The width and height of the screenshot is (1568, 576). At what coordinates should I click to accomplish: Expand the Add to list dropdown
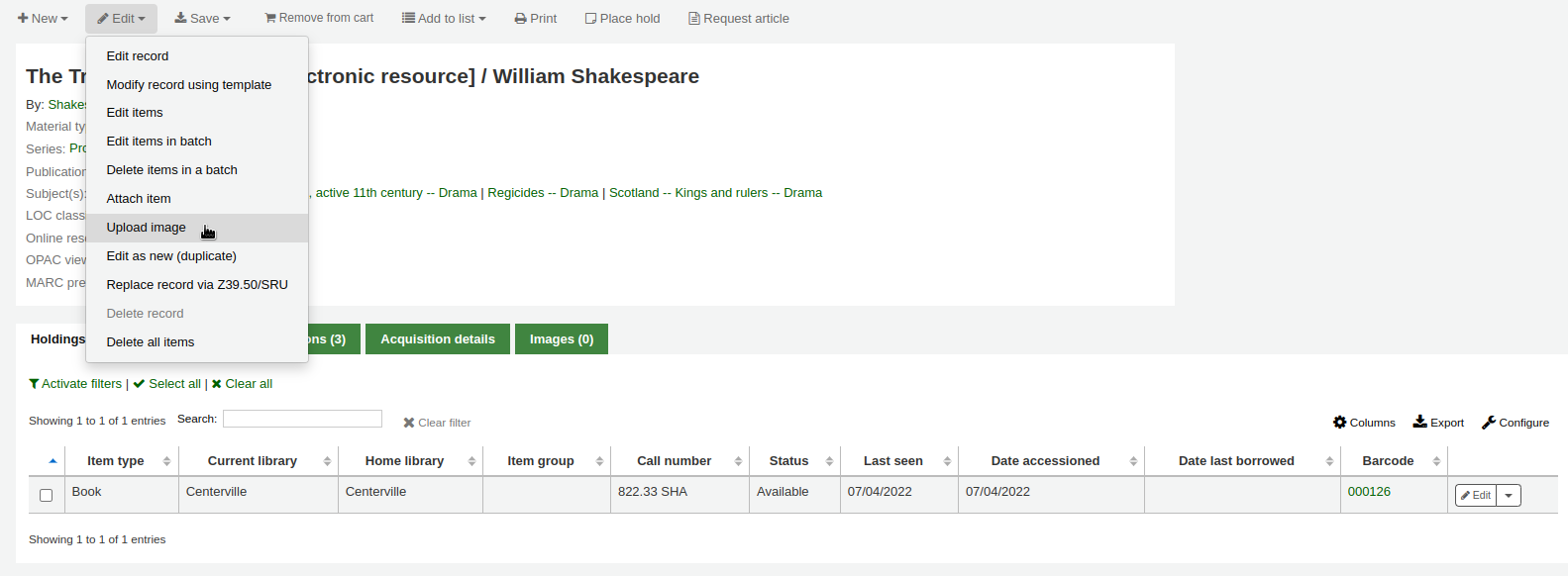click(x=444, y=19)
